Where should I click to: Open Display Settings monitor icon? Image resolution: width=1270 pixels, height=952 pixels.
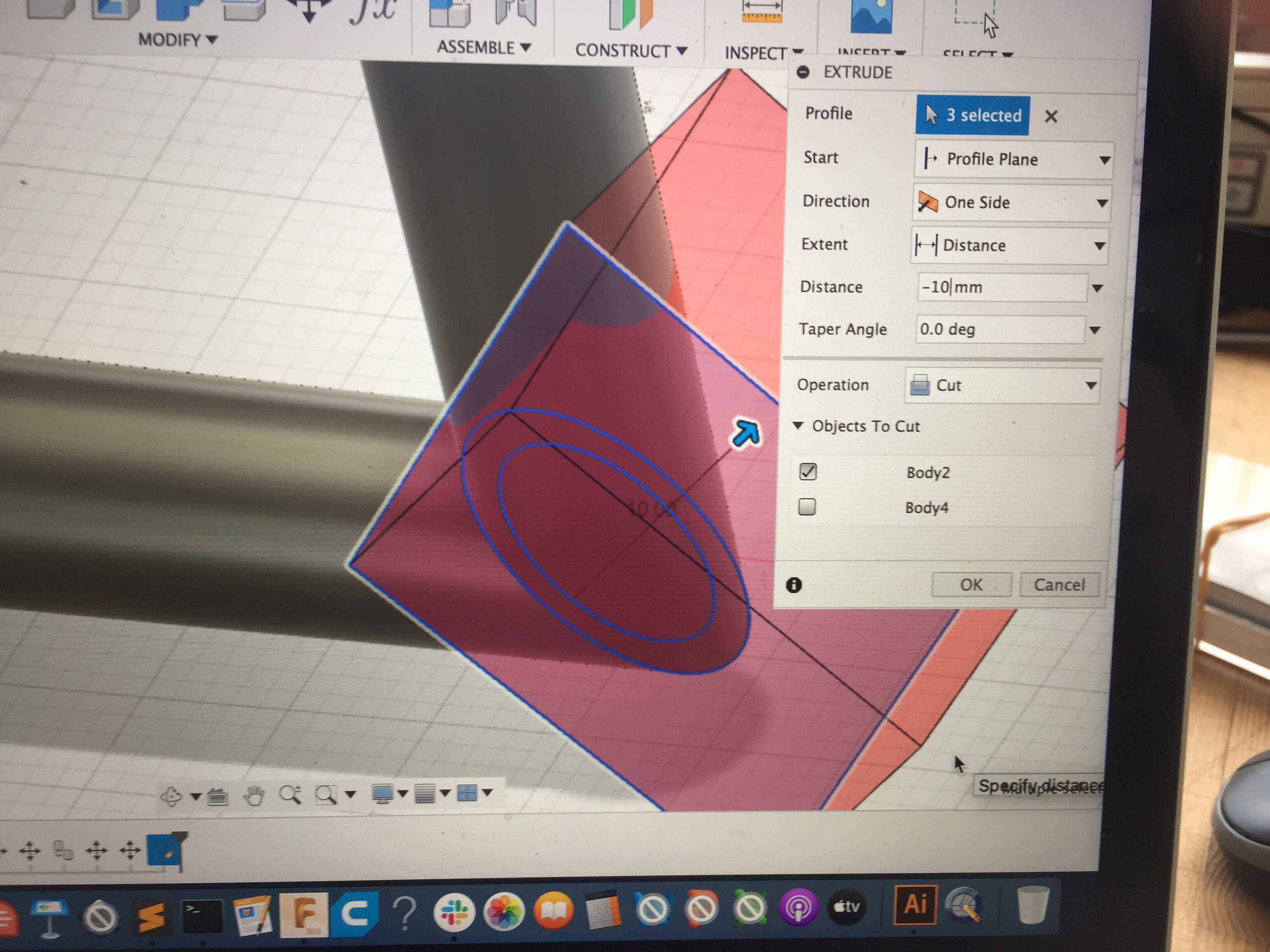[x=382, y=793]
